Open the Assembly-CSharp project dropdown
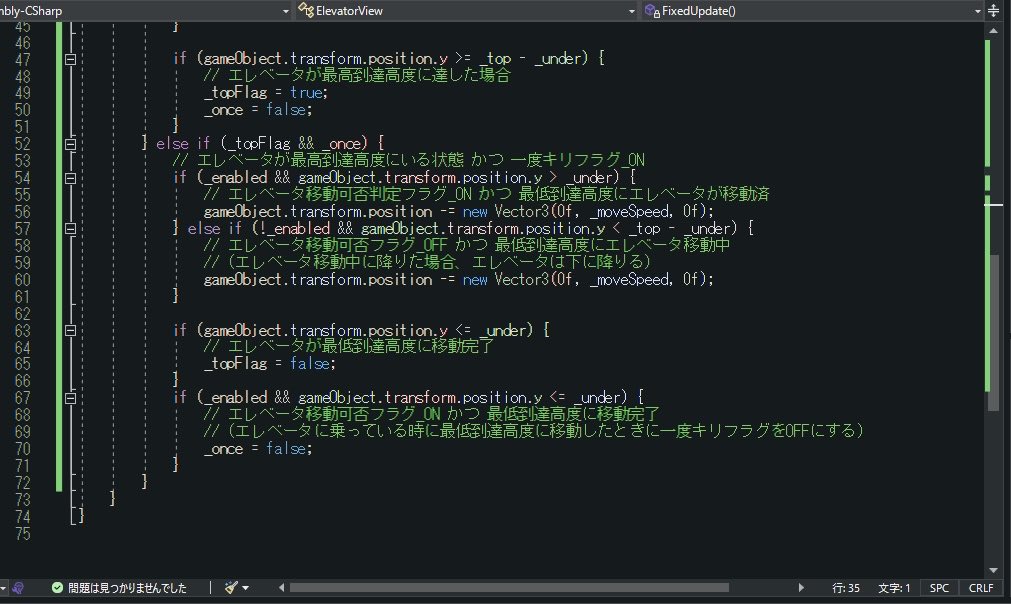Viewport: 1011px width, 604px height. click(x=286, y=11)
